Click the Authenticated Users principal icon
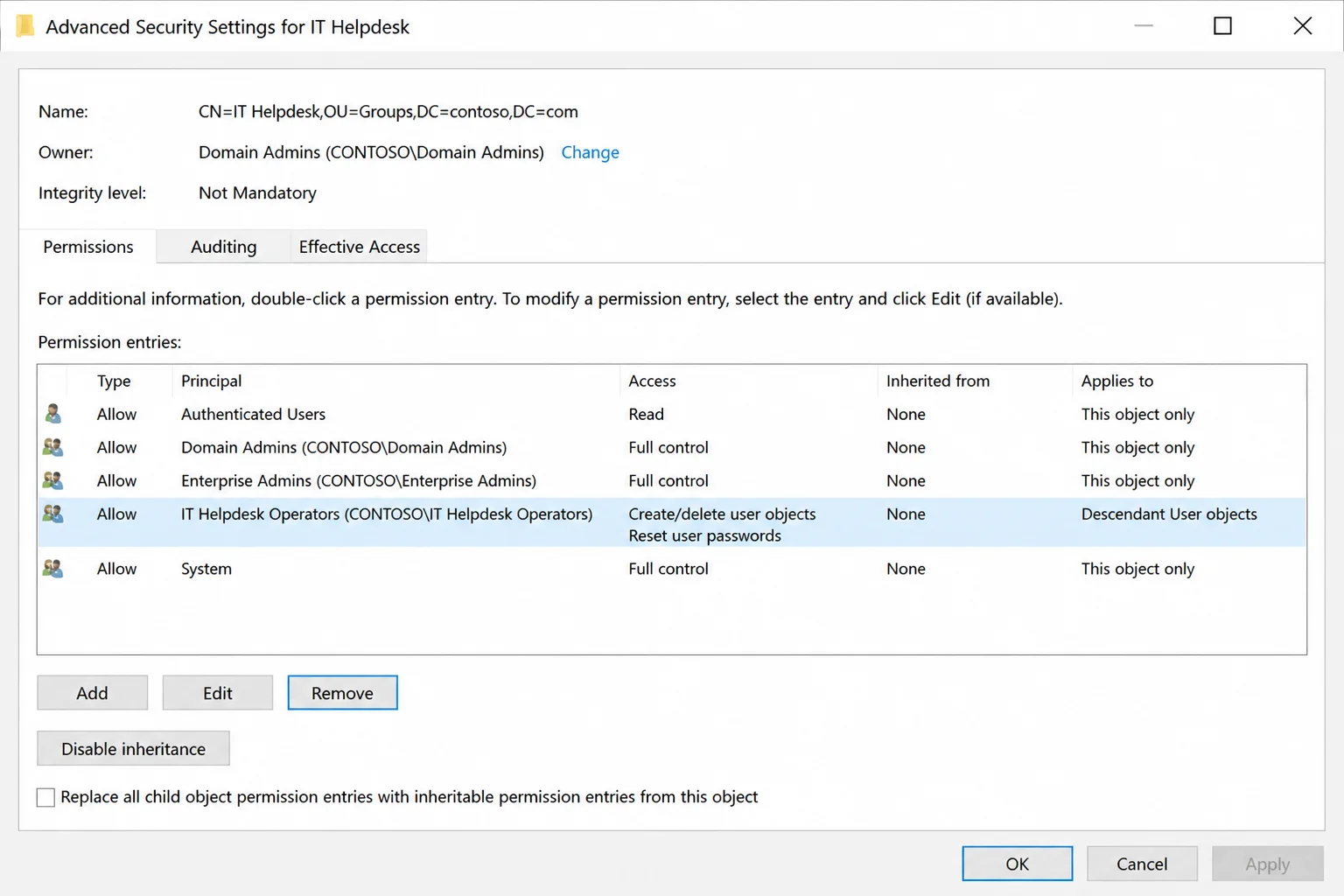 [52, 414]
